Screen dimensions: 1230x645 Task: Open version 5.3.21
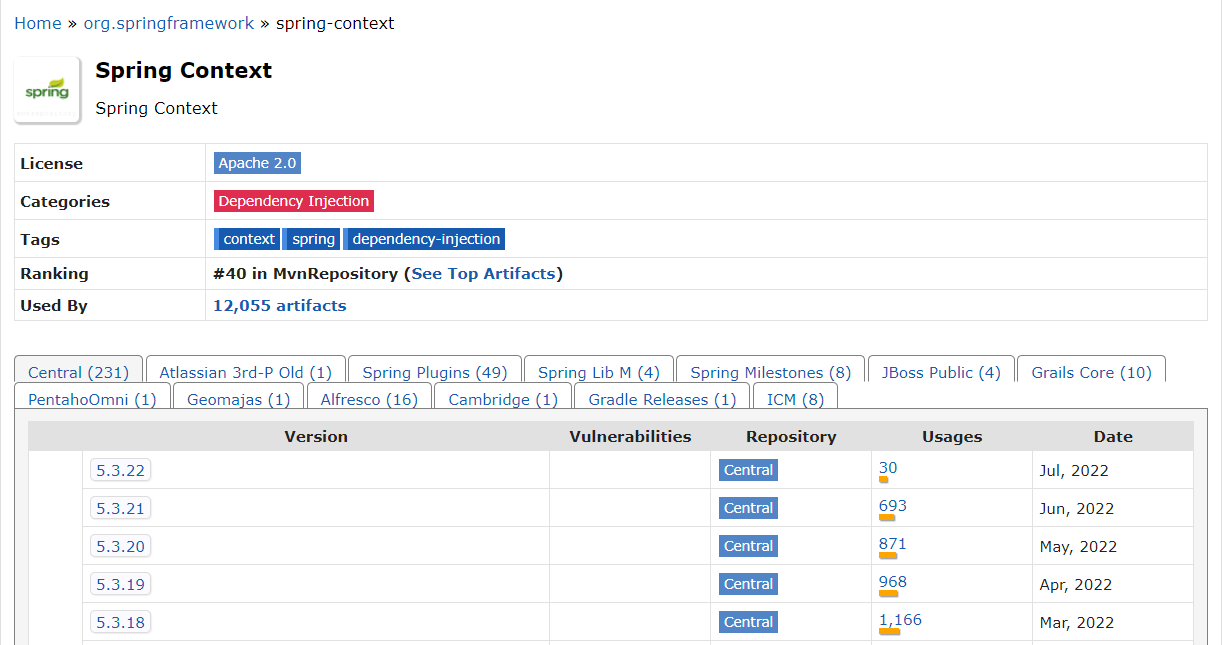(120, 508)
